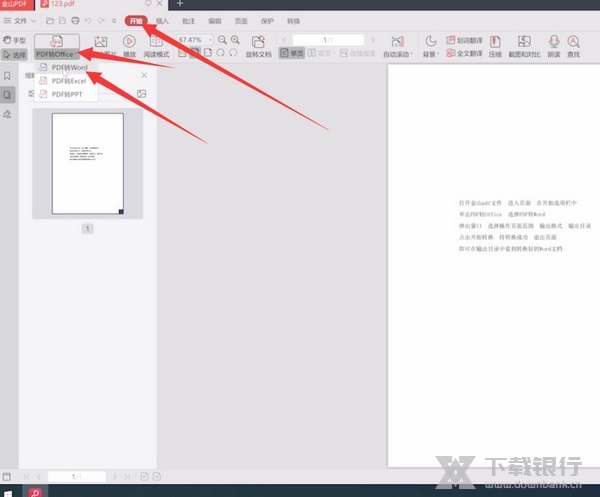Image resolution: width=600 pixels, height=497 pixels.
Task: Enable 单页 single page view
Action: click(293, 53)
